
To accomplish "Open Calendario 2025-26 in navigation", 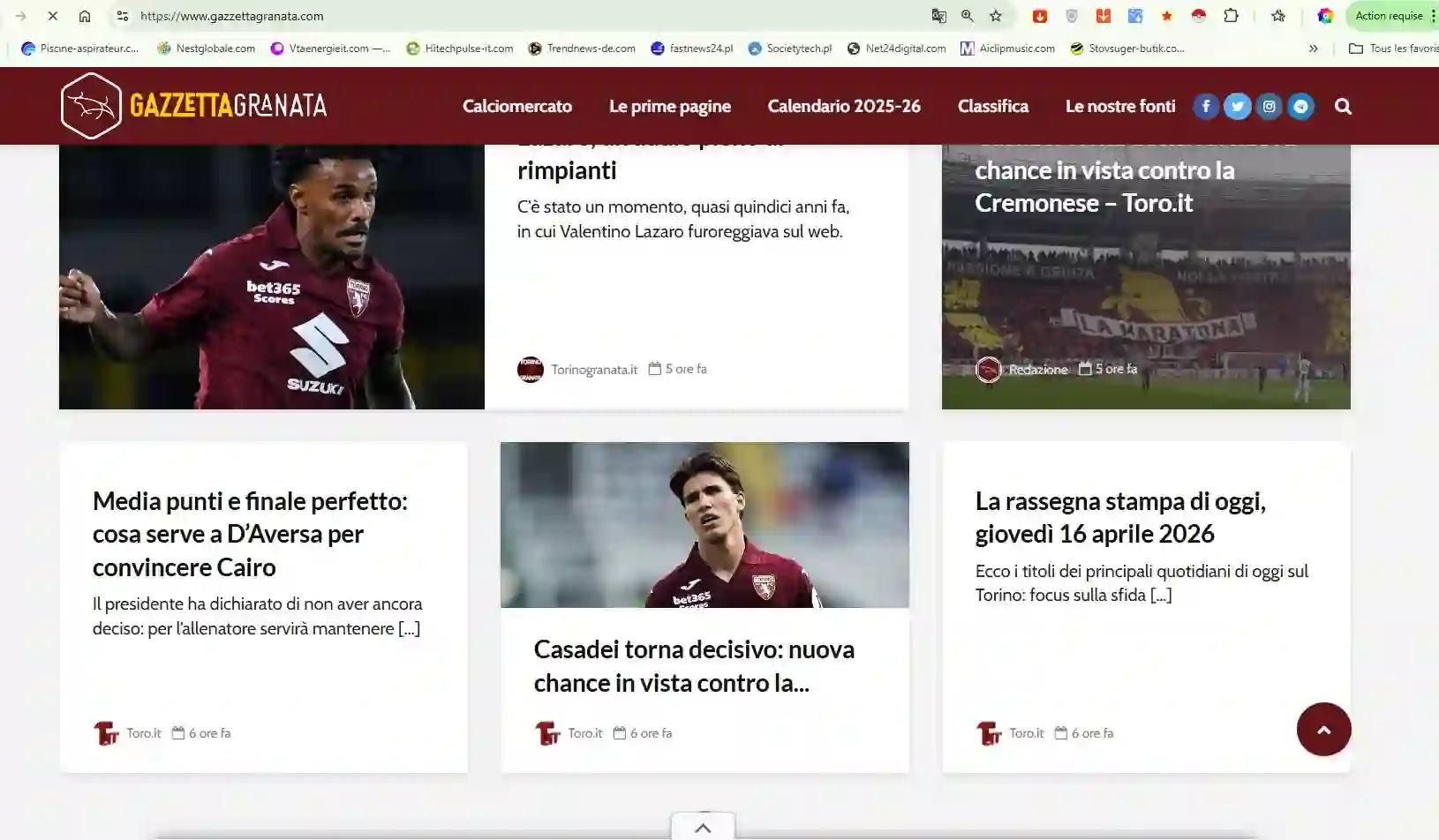I will (x=843, y=107).
